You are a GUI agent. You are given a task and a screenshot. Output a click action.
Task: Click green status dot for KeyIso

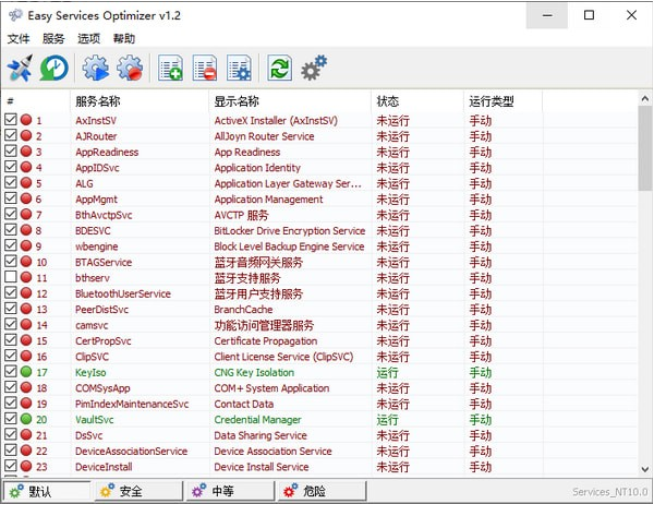[x=26, y=372]
